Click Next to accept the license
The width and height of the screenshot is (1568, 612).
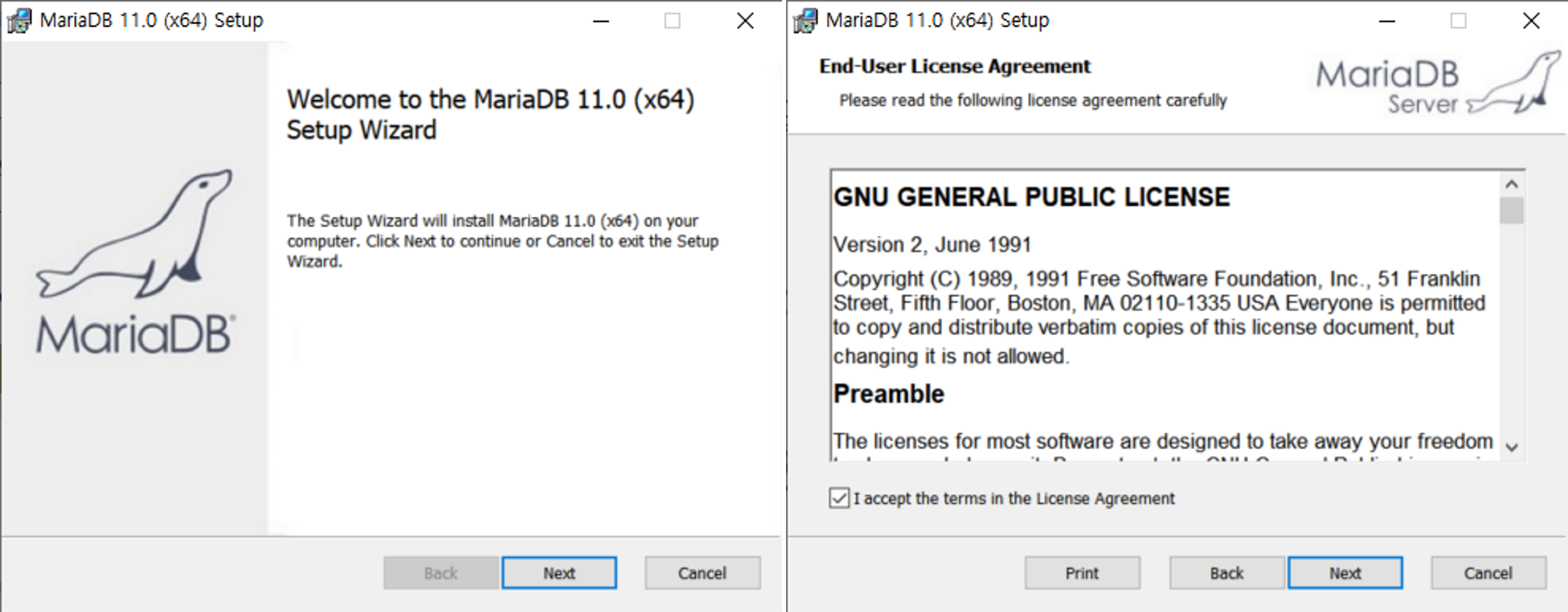point(1345,572)
